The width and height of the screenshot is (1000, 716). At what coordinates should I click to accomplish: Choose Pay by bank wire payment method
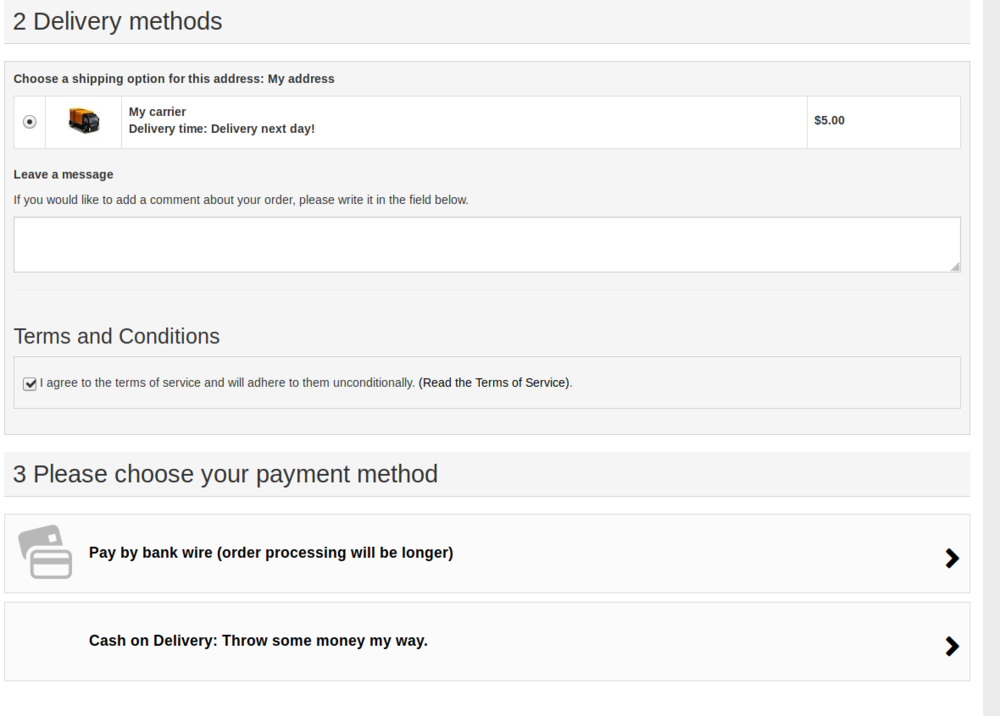point(272,553)
